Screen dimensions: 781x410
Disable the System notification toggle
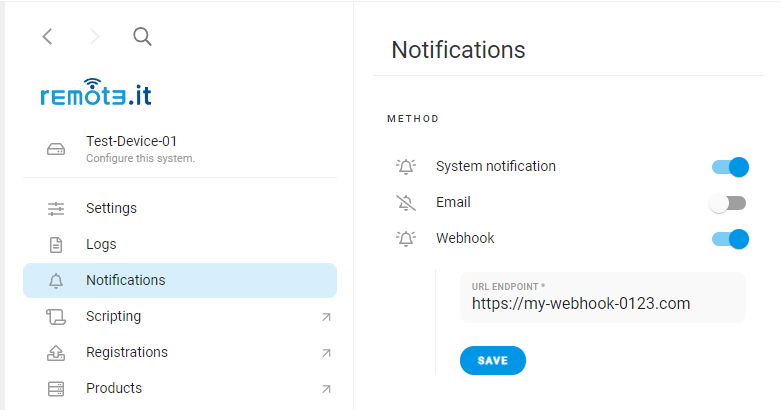730,167
